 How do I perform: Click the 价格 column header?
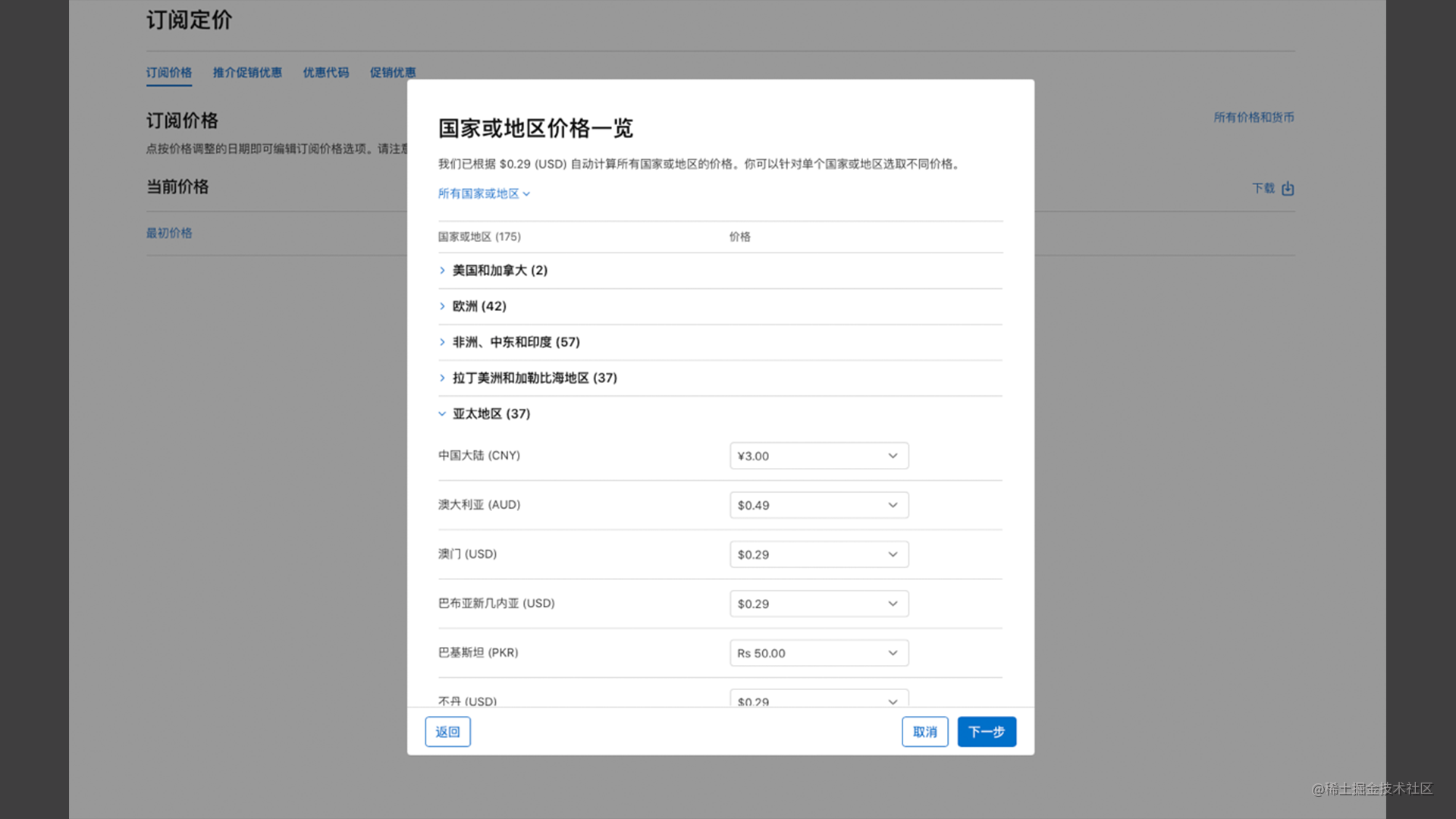(x=740, y=237)
